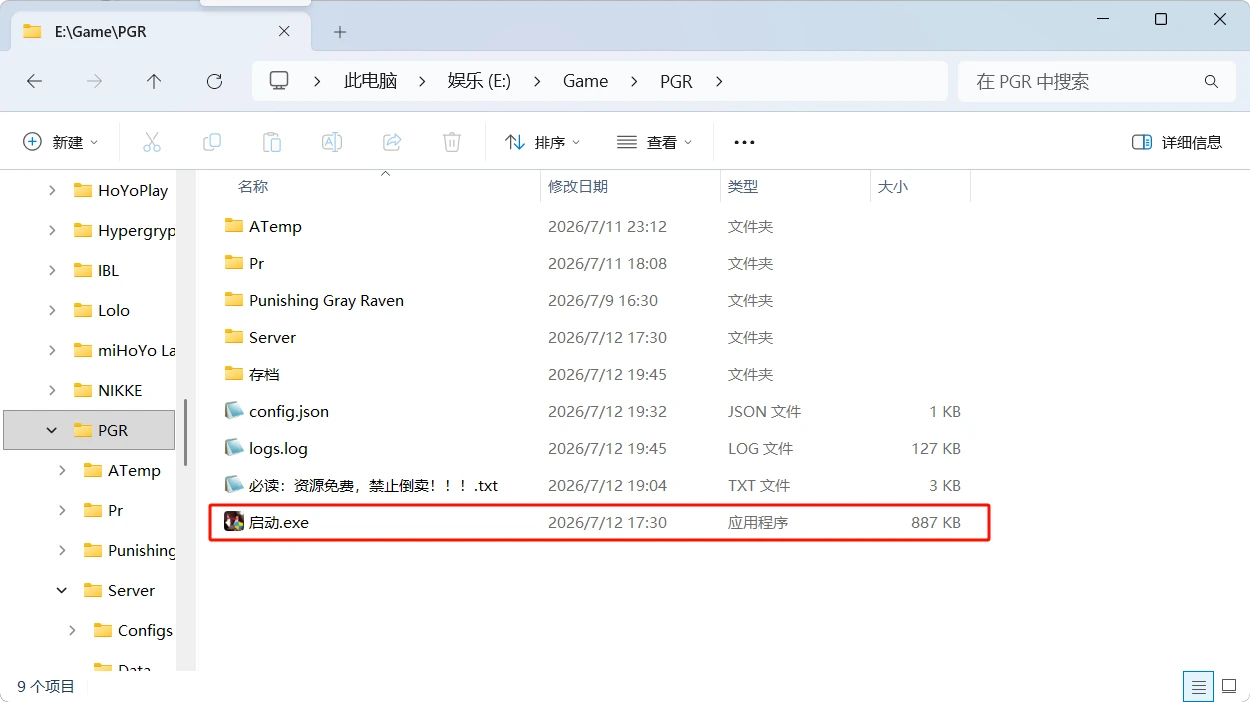Collapse the Server tree node
Image resolution: width=1250 pixels, height=702 pixels.
(x=62, y=590)
